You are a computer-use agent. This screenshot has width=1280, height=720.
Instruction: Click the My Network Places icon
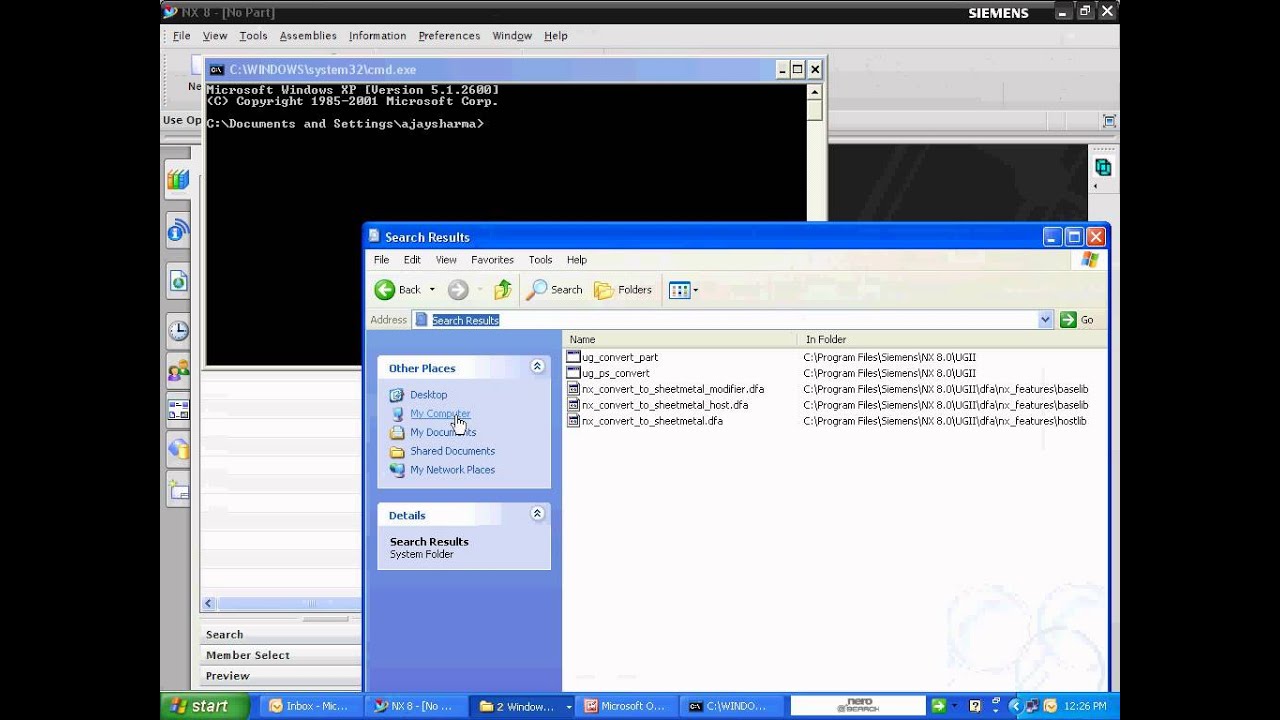(x=397, y=470)
